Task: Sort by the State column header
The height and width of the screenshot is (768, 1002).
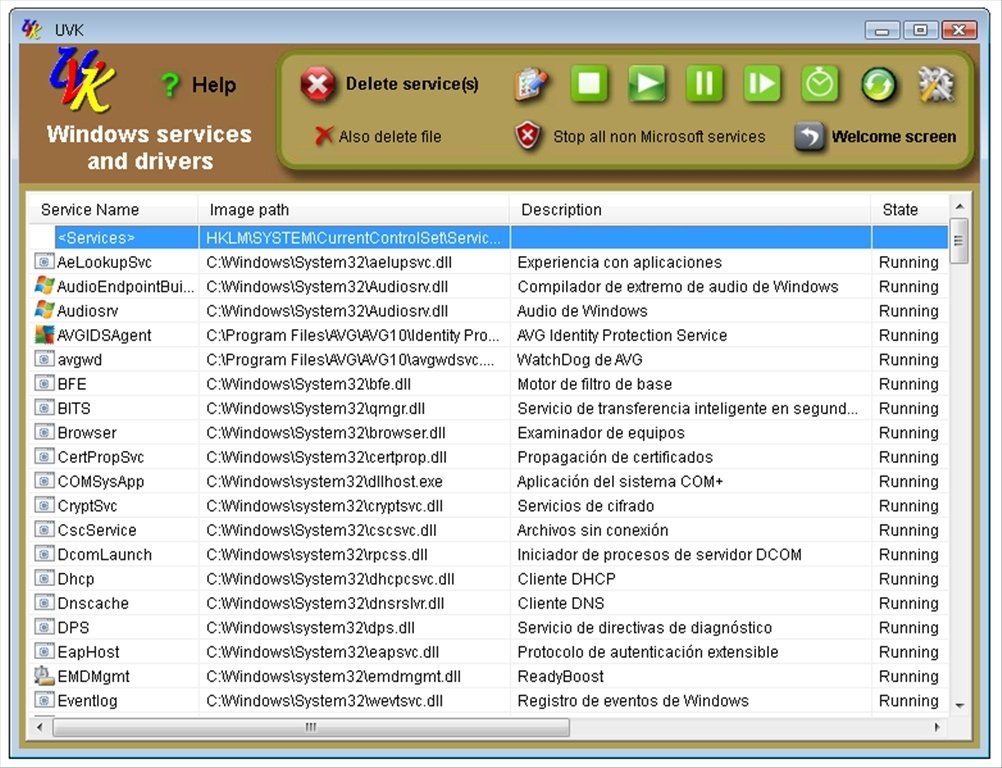Action: [x=910, y=210]
